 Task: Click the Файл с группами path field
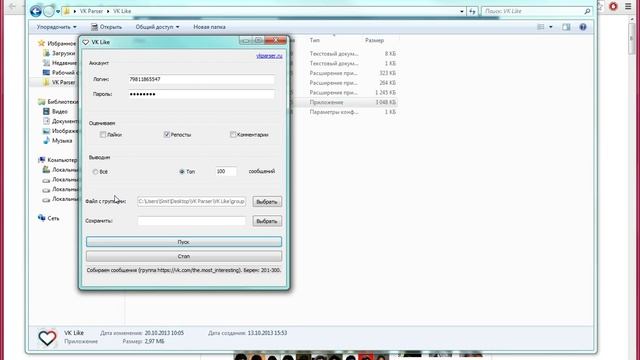(x=191, y=201)
